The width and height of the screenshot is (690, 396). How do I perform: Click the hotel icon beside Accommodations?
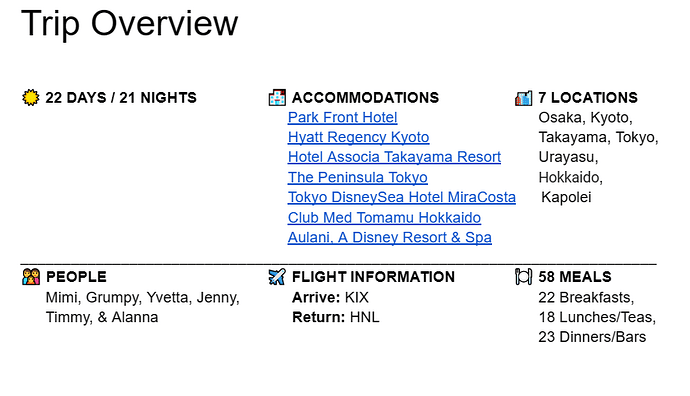pyautogui.click(x=277, y=97)
